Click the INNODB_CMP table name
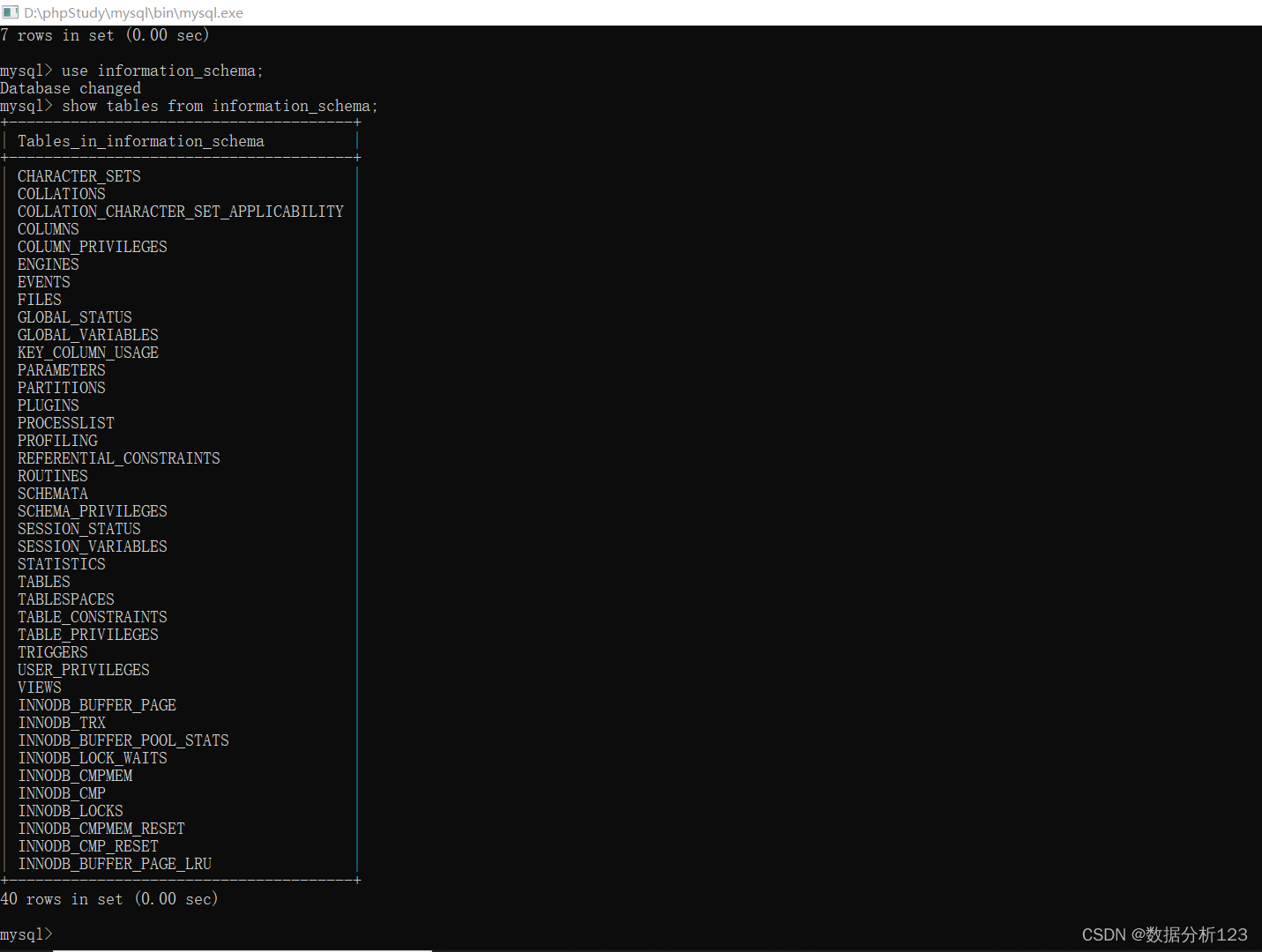1262x952 pixels. (x=62, y=793)
